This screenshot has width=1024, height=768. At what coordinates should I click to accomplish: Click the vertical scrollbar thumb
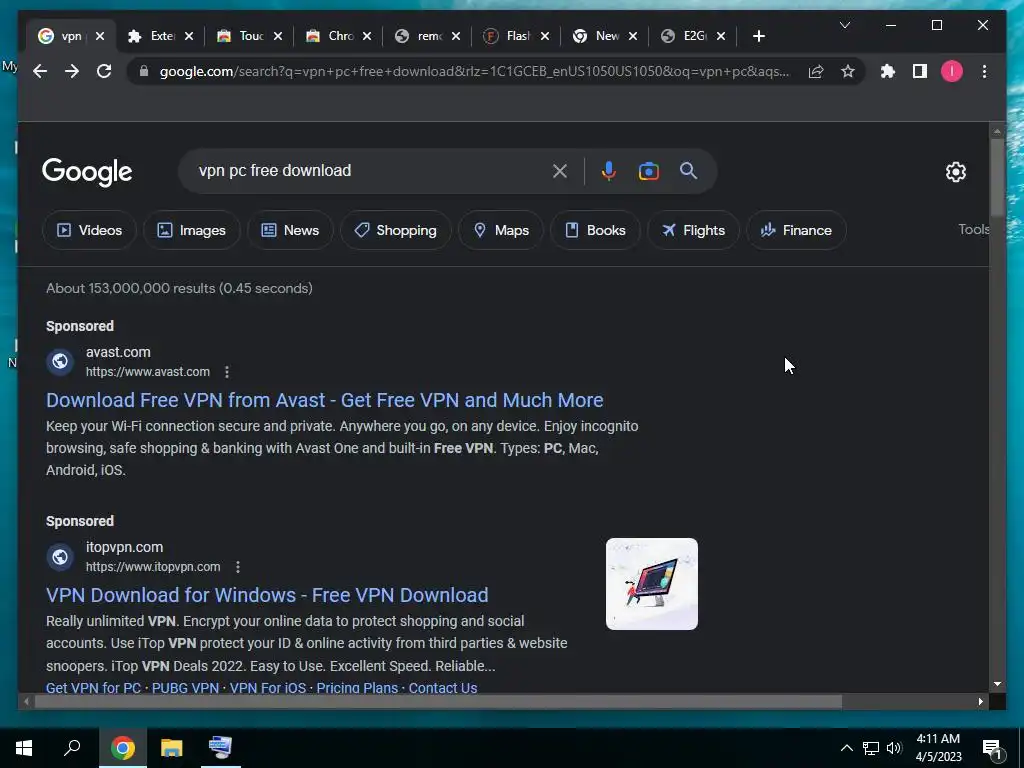click(x=997, y=176)
